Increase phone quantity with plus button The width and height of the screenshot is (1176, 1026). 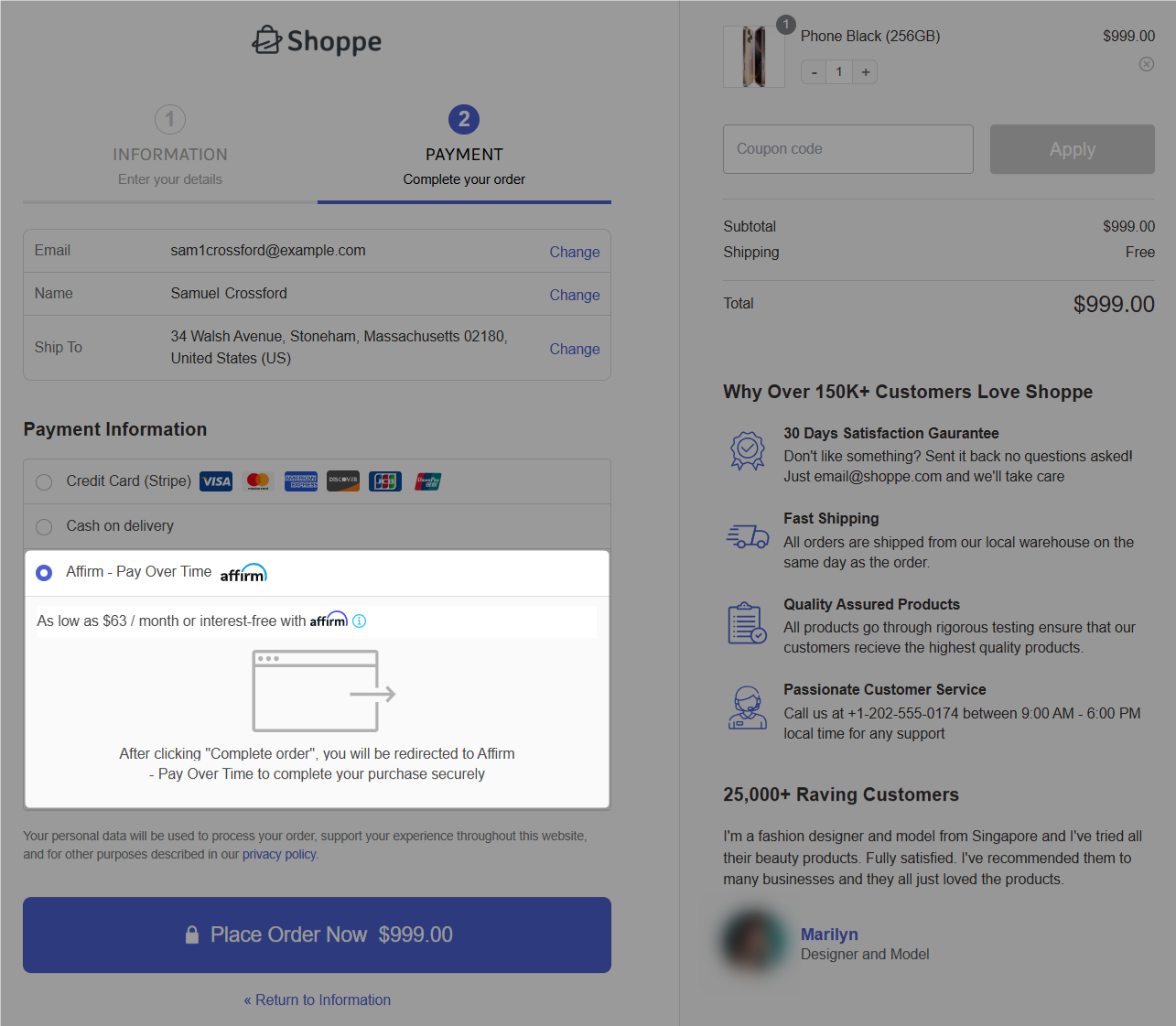tap(865, 72)
